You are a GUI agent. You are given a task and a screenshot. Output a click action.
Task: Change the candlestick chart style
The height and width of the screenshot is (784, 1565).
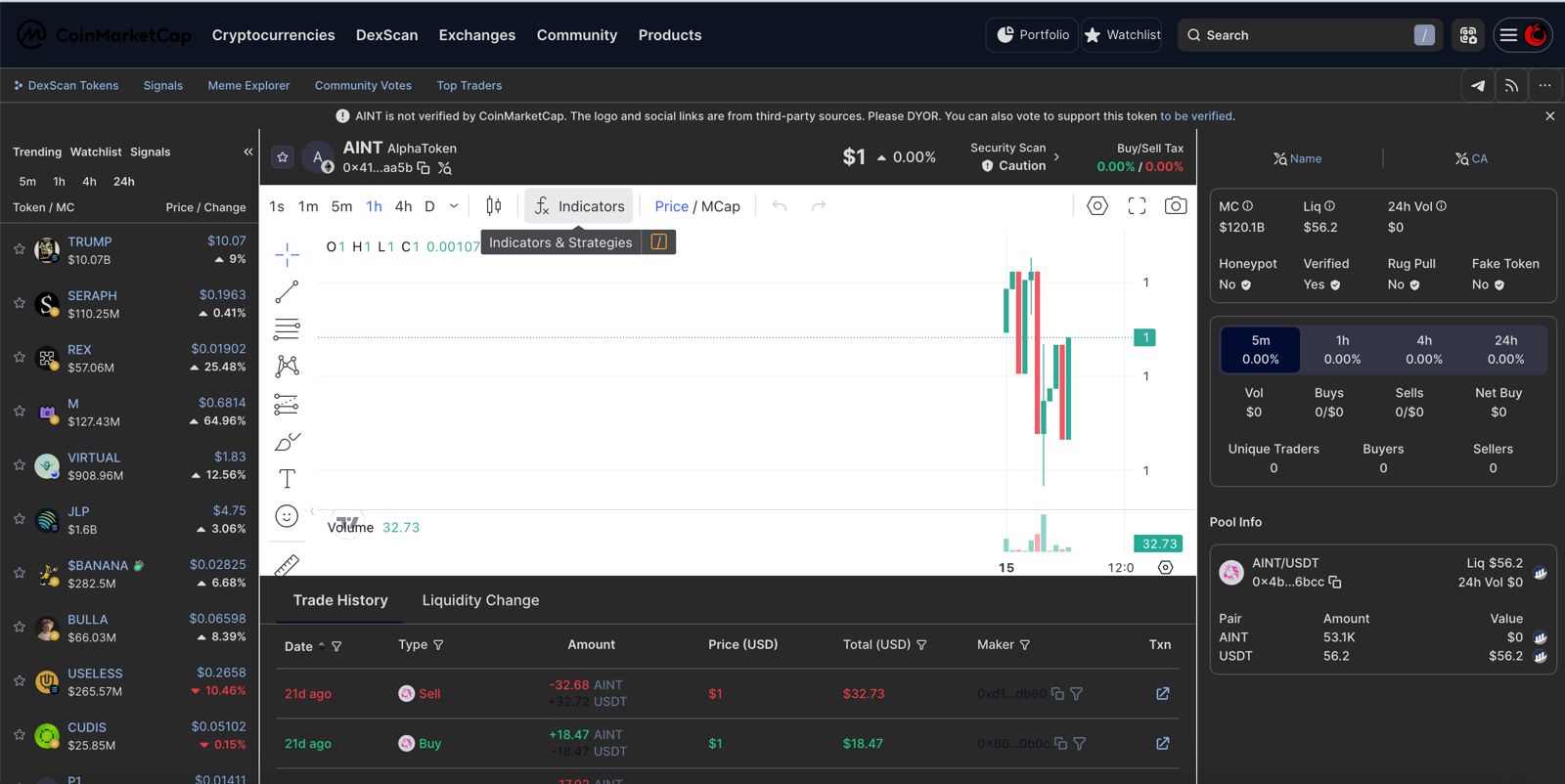[494, 206]
